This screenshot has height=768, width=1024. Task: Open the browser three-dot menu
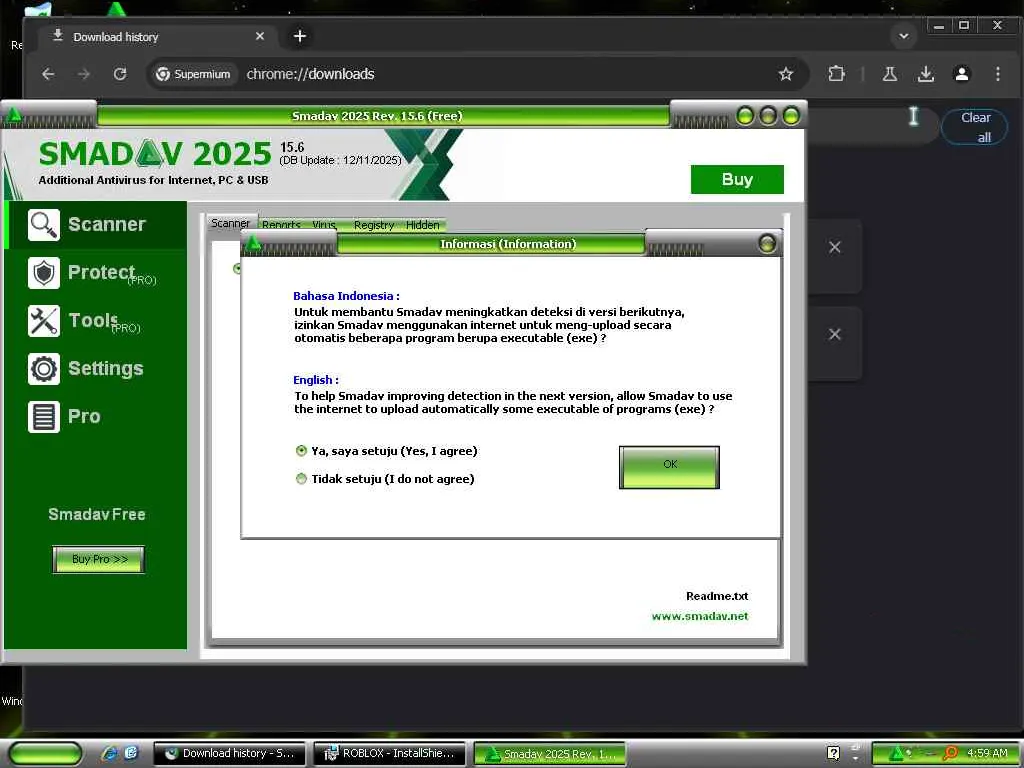(997, 74)
